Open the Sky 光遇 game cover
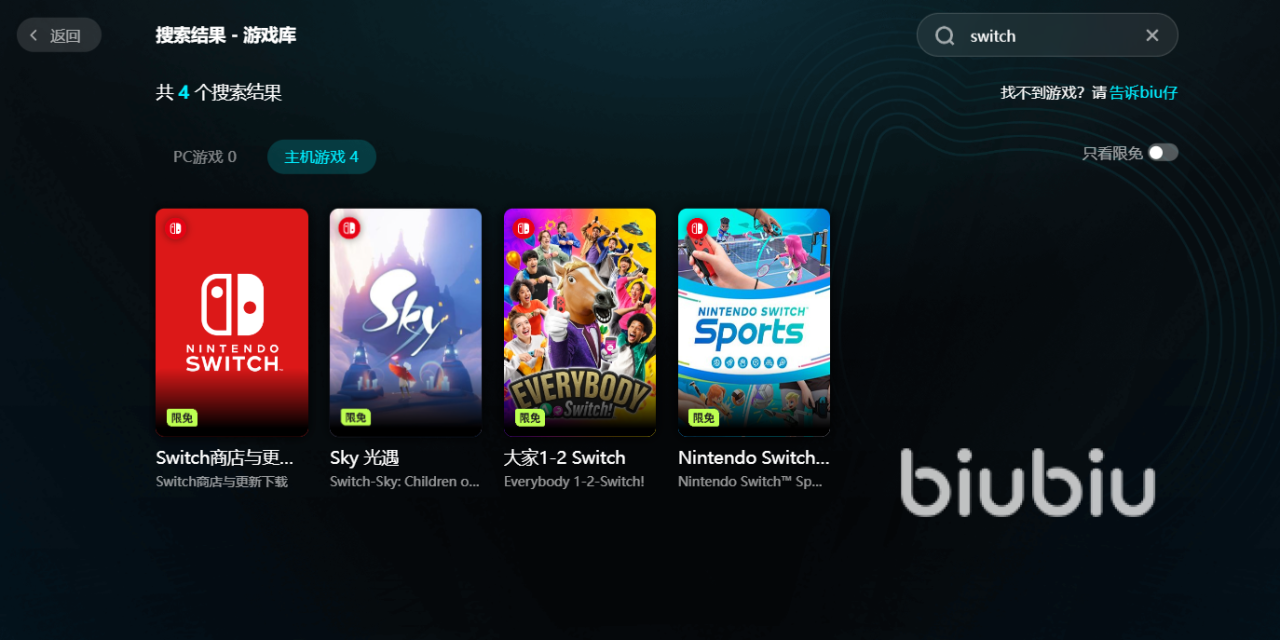The width and height of the screenshot is (1280, 640). point(406,322)
